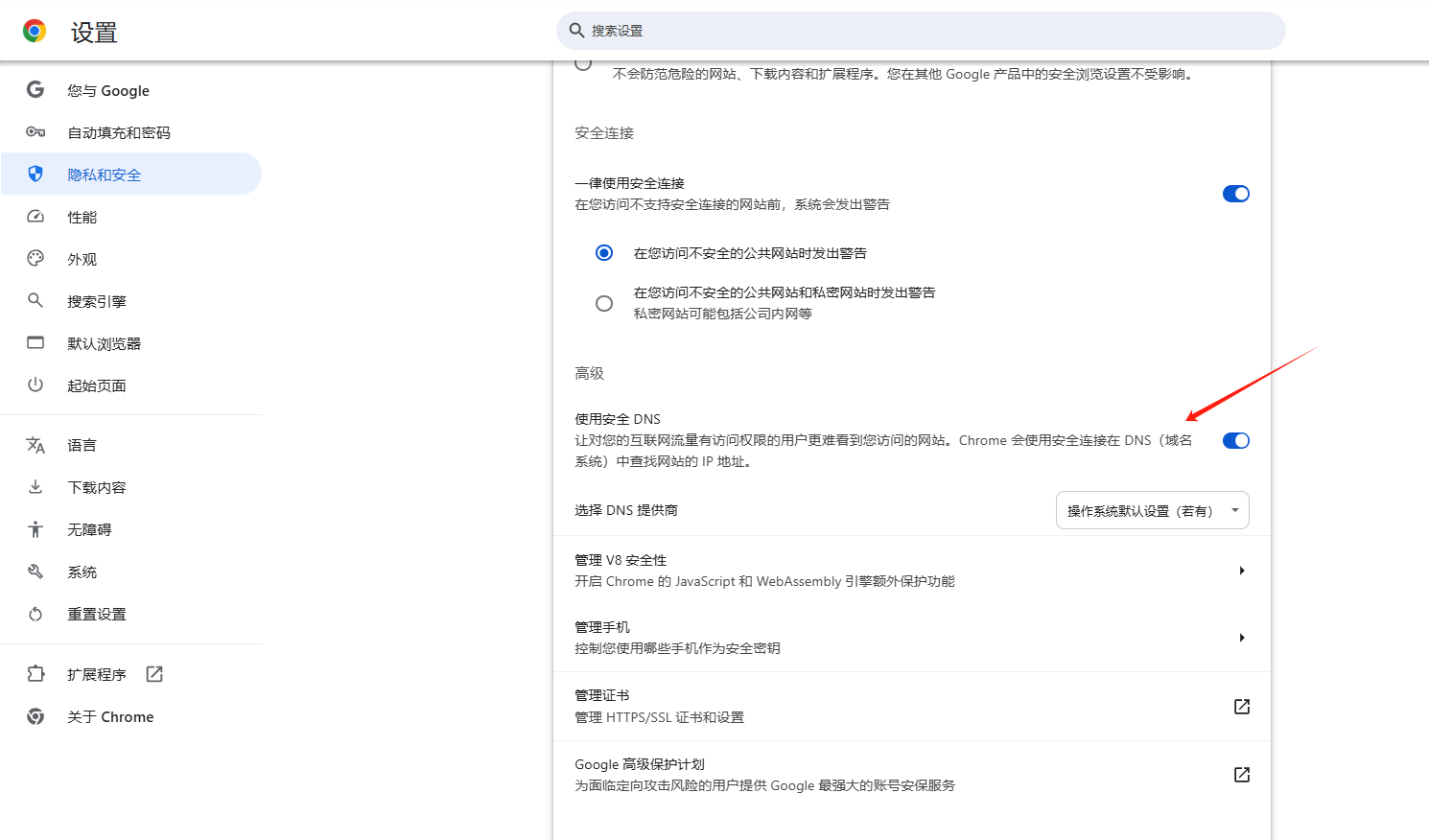
Task: Open 自动填充和密码 settings section
Action: pos(131,132)
